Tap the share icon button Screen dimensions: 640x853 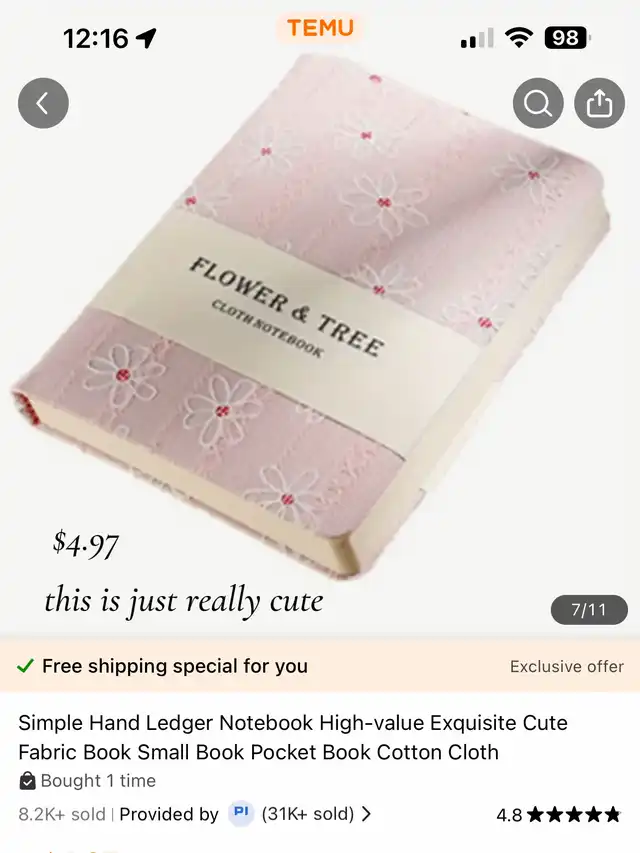599,103
